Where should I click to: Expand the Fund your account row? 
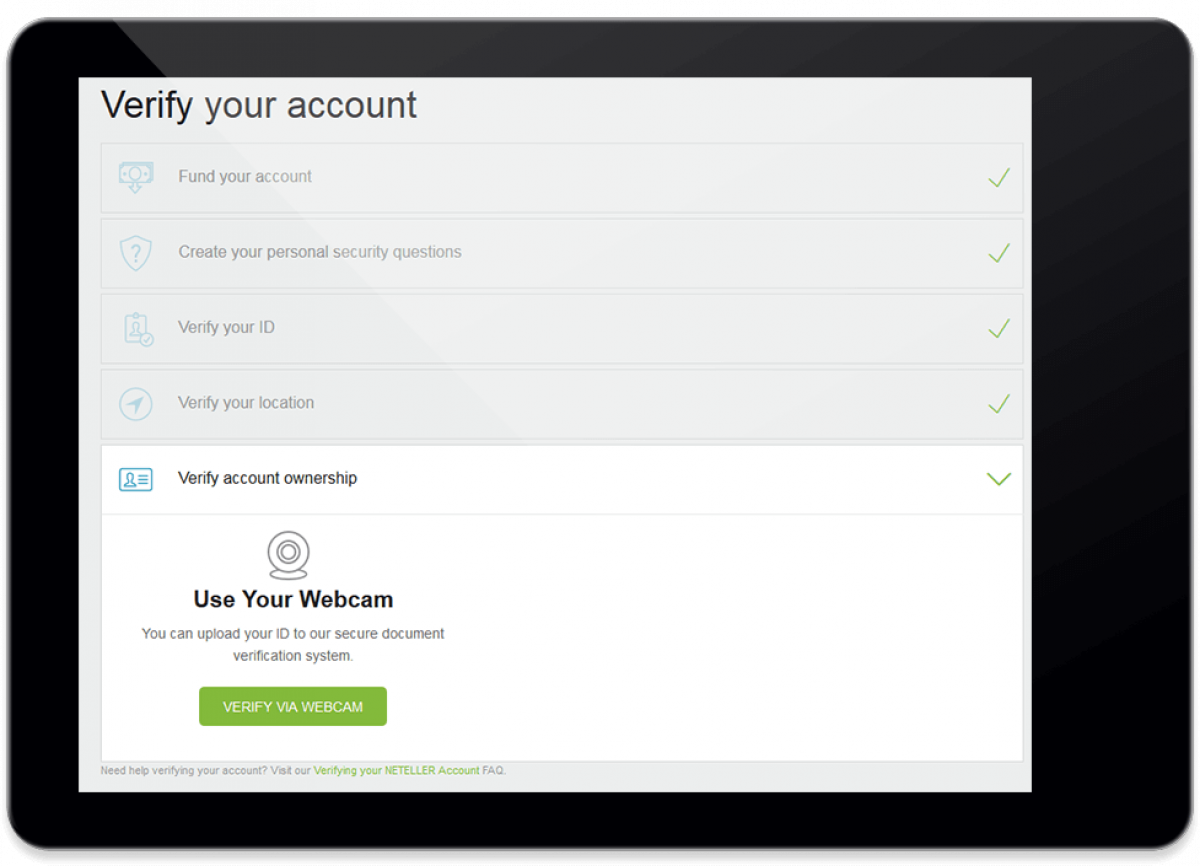pyautogui.click(x=561, y=178)
